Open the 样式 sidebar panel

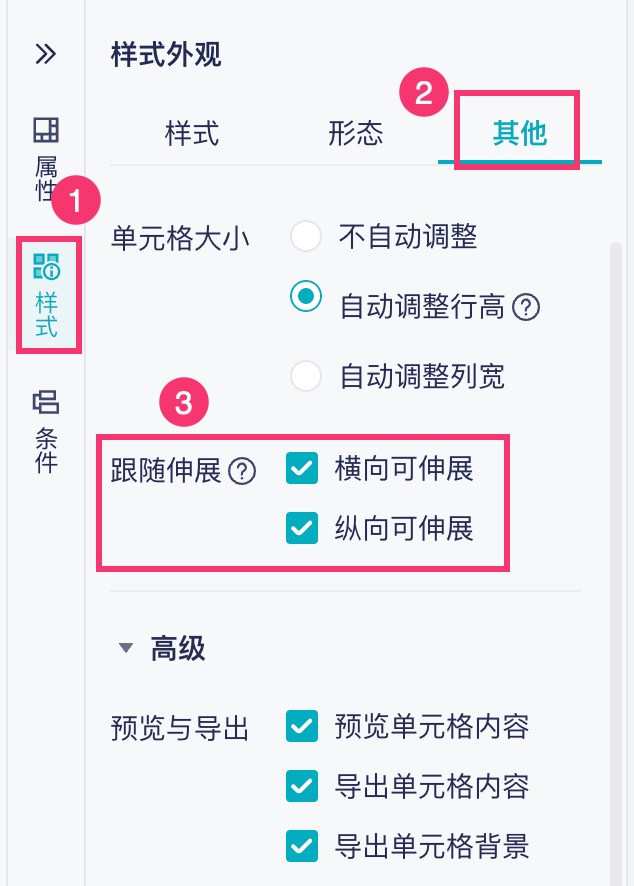tap(46, 295)
